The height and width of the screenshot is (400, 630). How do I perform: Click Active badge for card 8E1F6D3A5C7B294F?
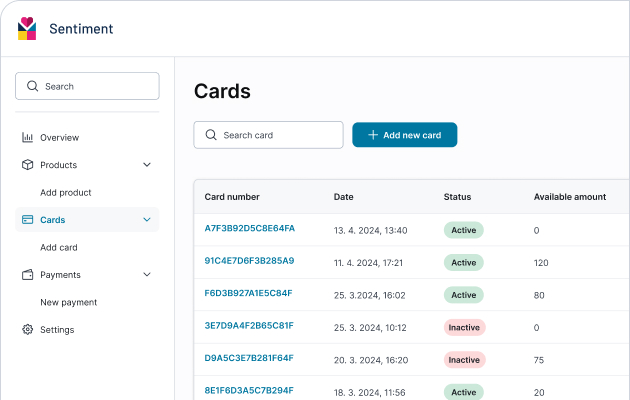click(464, 392)
